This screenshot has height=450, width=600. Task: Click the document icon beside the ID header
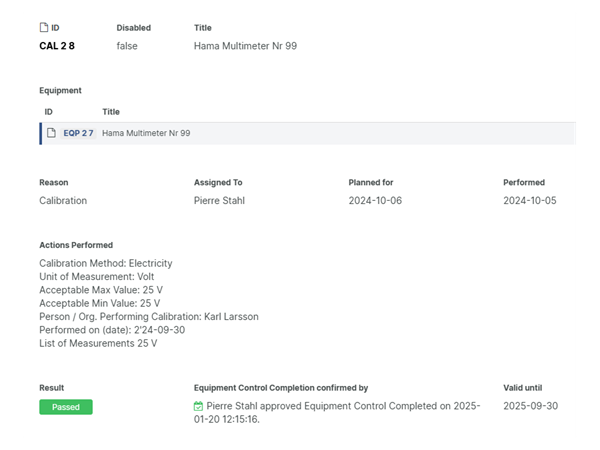click(x=44, y=28)
